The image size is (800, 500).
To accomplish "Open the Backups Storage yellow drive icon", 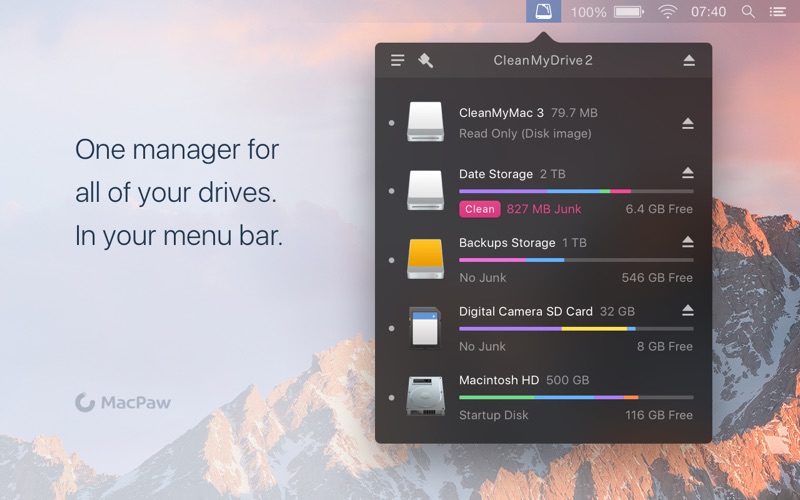I will [x=425, y=260].
